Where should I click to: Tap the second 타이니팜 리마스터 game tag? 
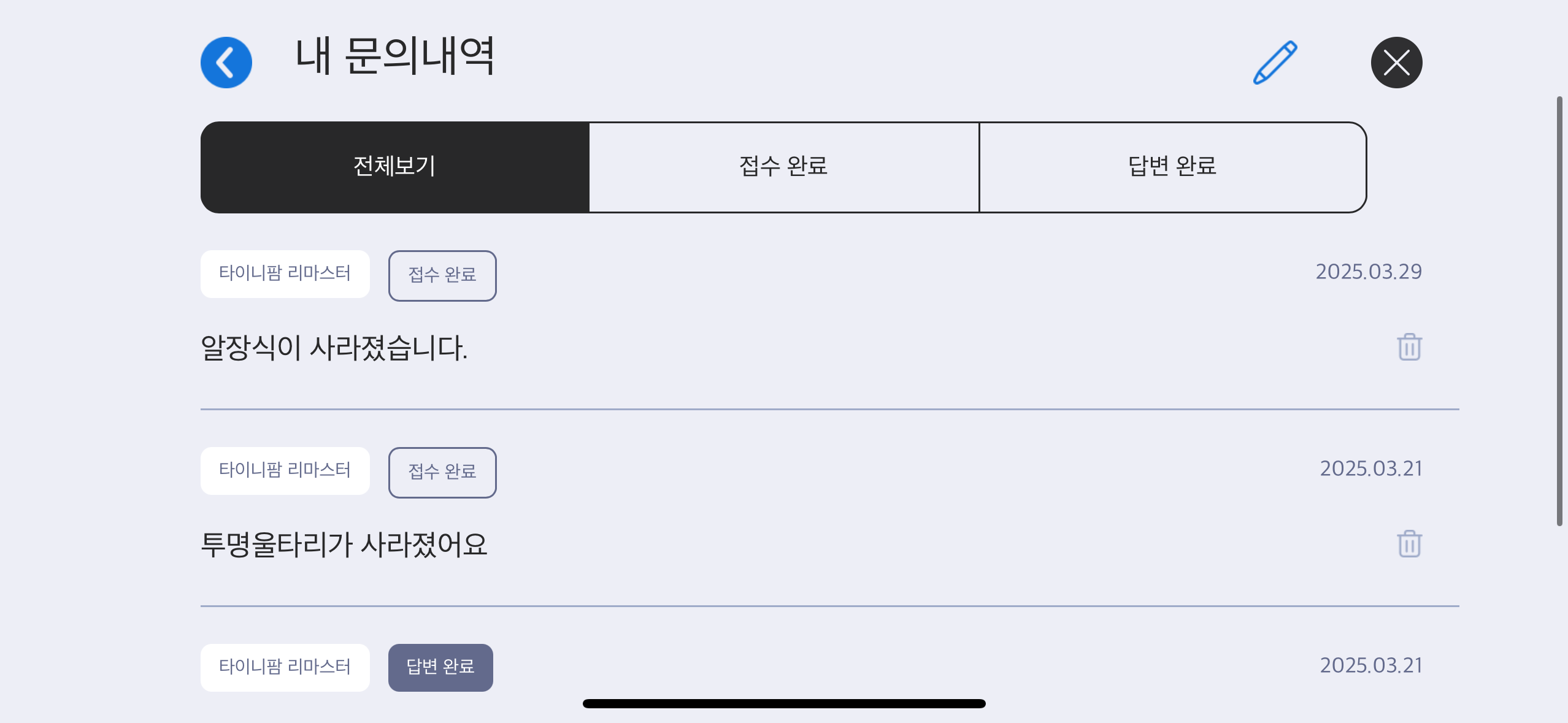pyautogui.click(x=285, y=470)
